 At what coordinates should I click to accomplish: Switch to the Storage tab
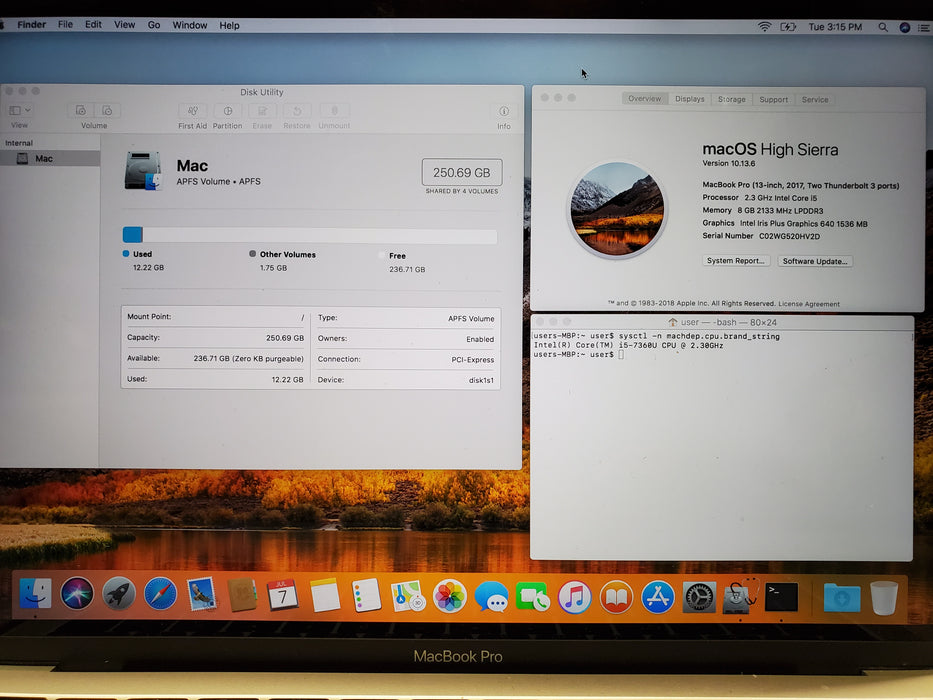(x=731, y=99)
